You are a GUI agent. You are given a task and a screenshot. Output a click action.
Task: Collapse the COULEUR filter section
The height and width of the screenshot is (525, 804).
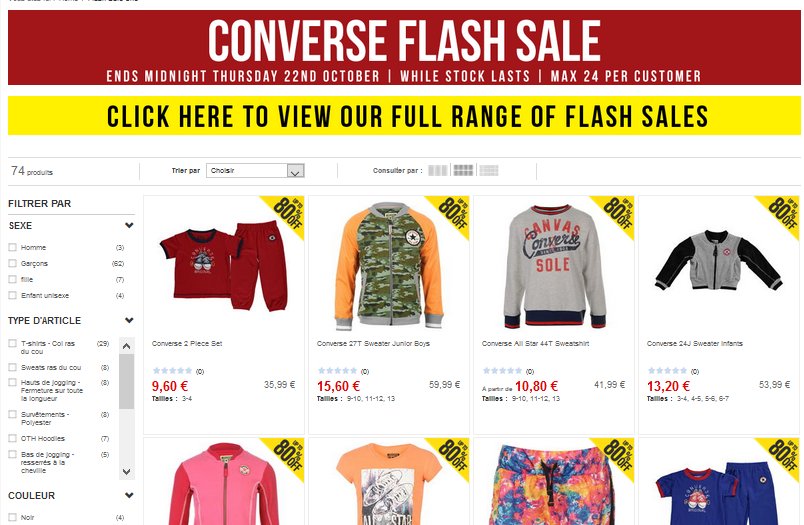[129, 495]
